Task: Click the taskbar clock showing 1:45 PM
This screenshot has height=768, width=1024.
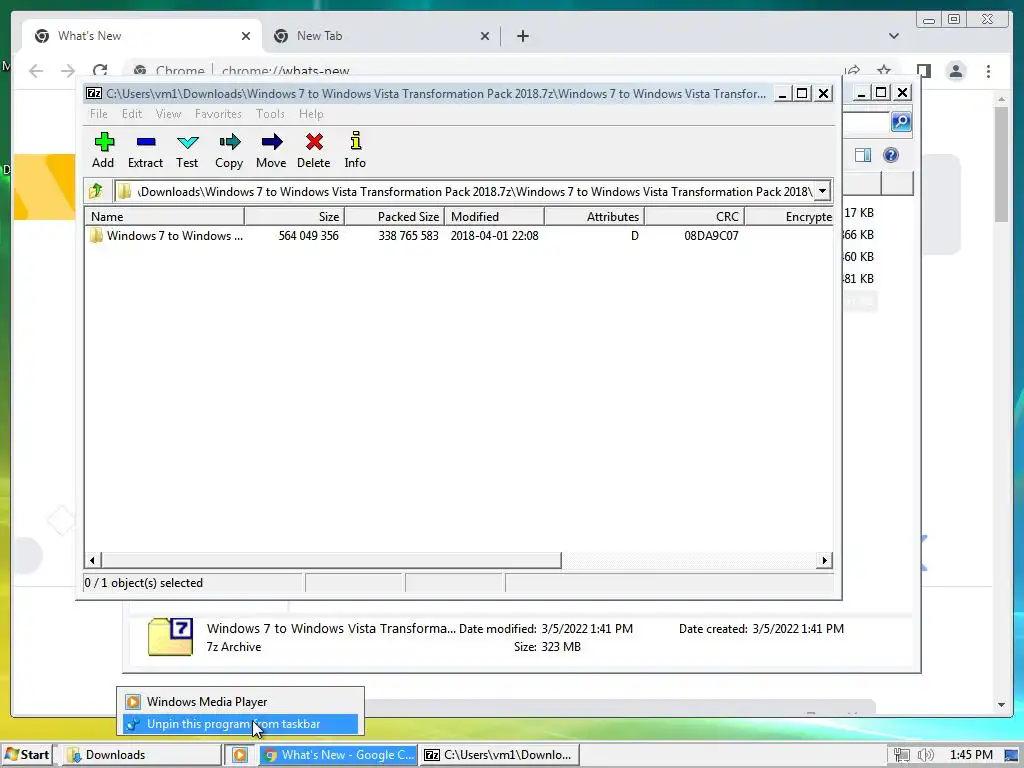Action: coord(971,755)
